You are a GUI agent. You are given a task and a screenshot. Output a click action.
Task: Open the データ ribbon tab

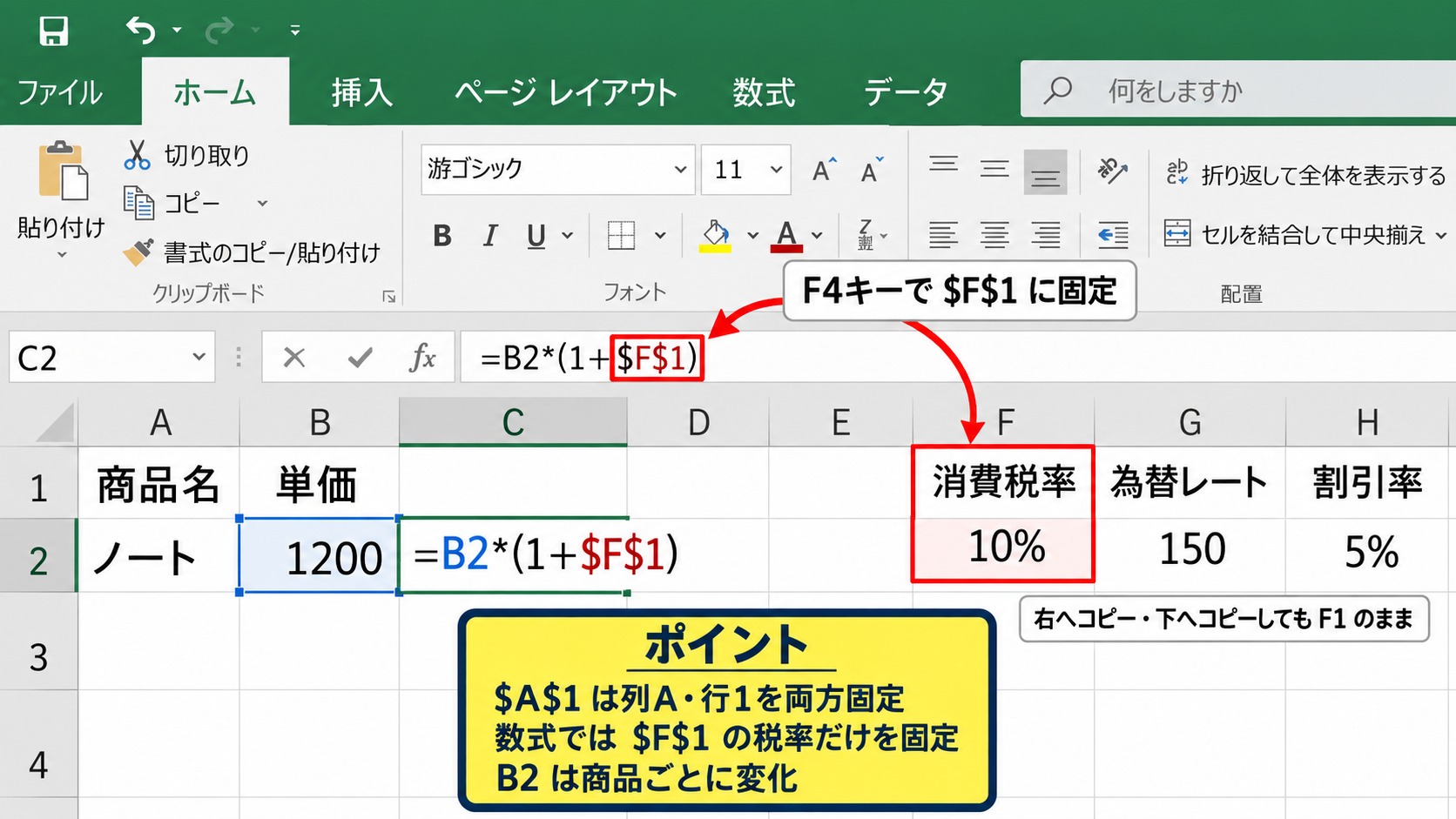[x=906, y=92]
